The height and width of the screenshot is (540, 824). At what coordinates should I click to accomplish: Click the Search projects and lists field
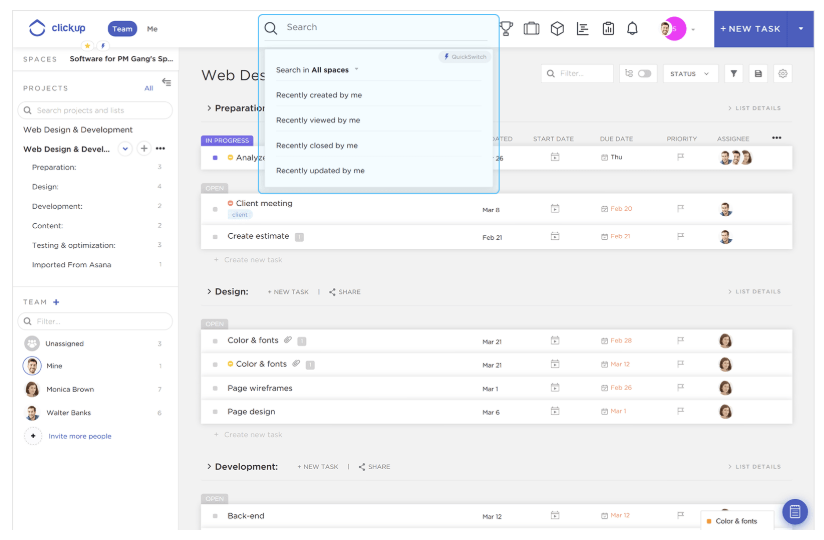click(97, 110)
